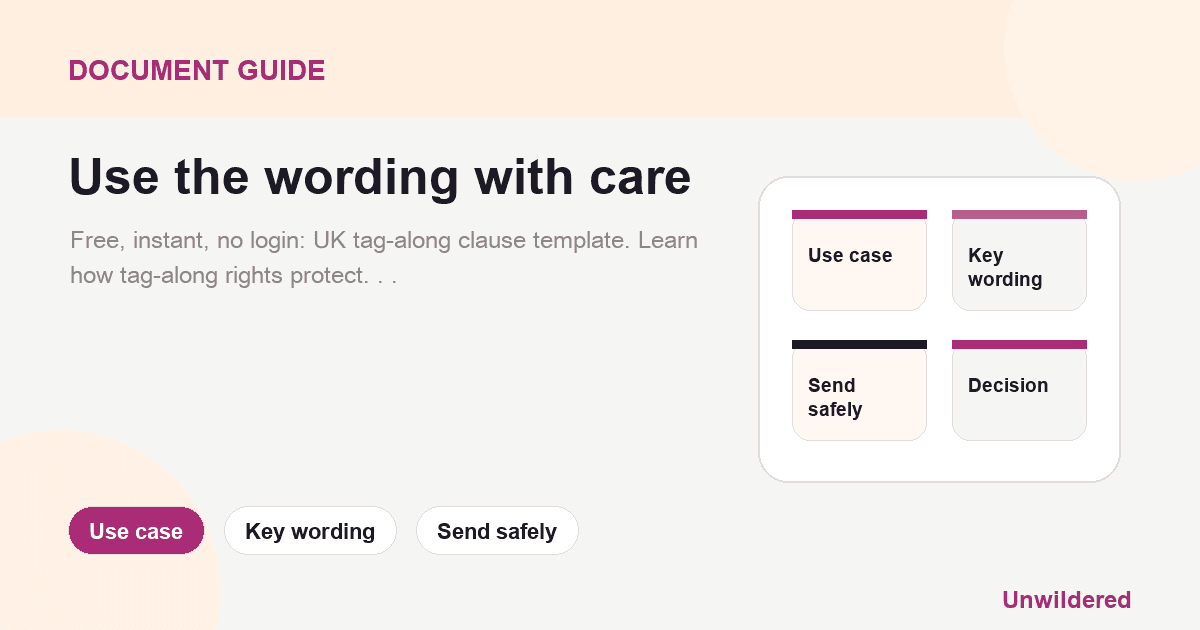Viewport: 1200px width, 630px height.
Task: Click the pink bar above Key wording card
Action: point(1019,214)
